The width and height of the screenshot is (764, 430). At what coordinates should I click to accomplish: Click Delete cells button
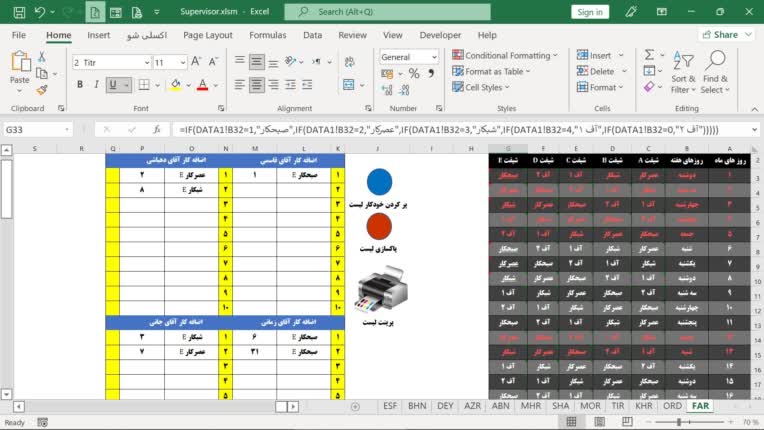[601, 71]
